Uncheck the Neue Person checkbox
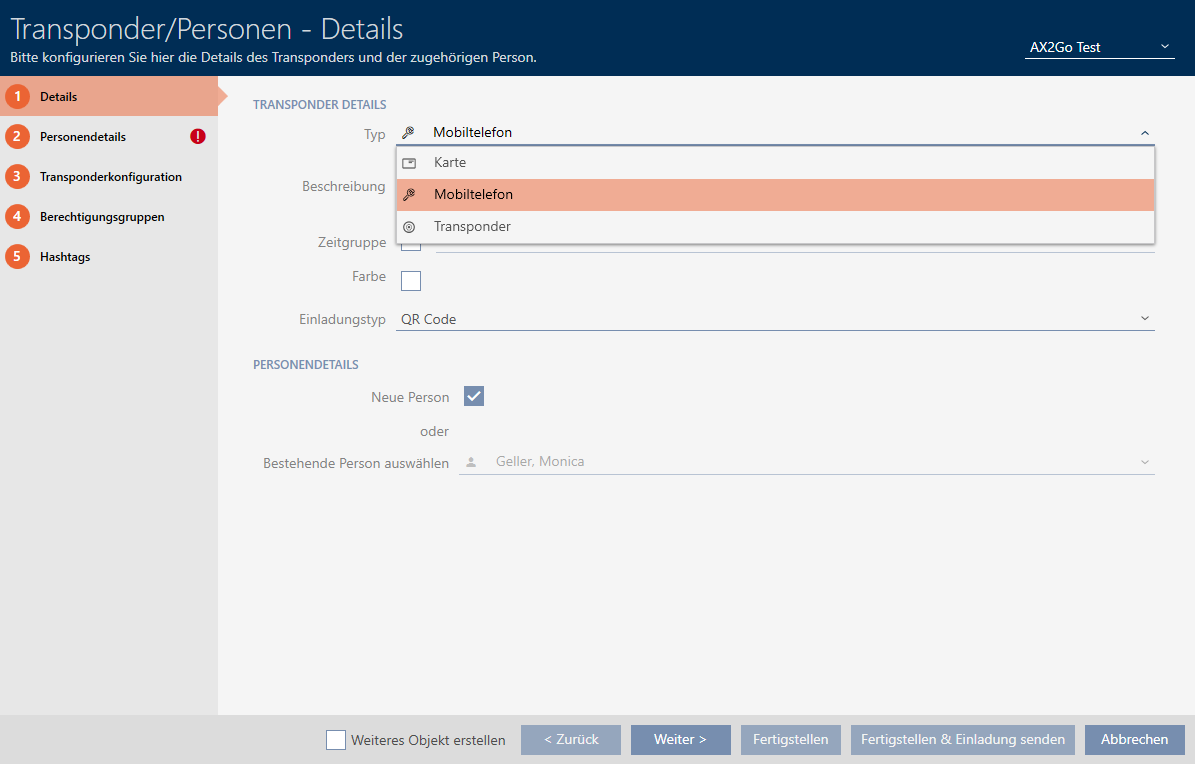The width and height of the screenshot is (1195, 764). tap(474, 397)
